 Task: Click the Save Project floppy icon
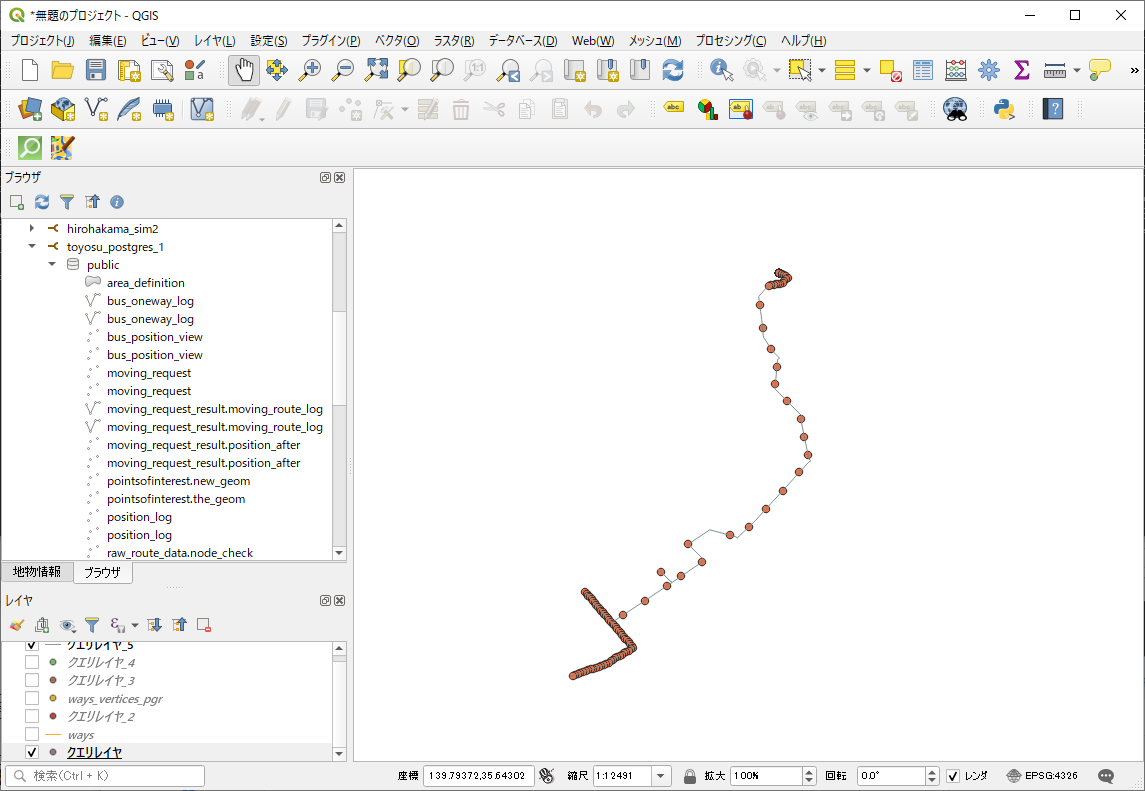[x=95, y=70]
